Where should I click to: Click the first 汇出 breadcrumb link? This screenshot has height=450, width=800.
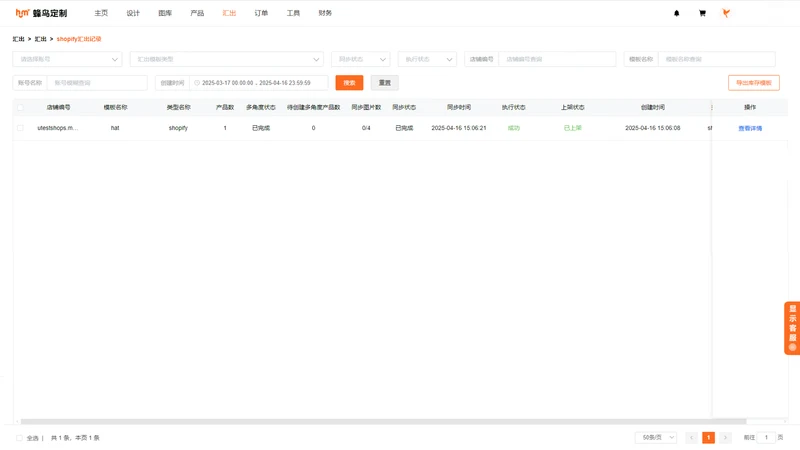[19, 39]
